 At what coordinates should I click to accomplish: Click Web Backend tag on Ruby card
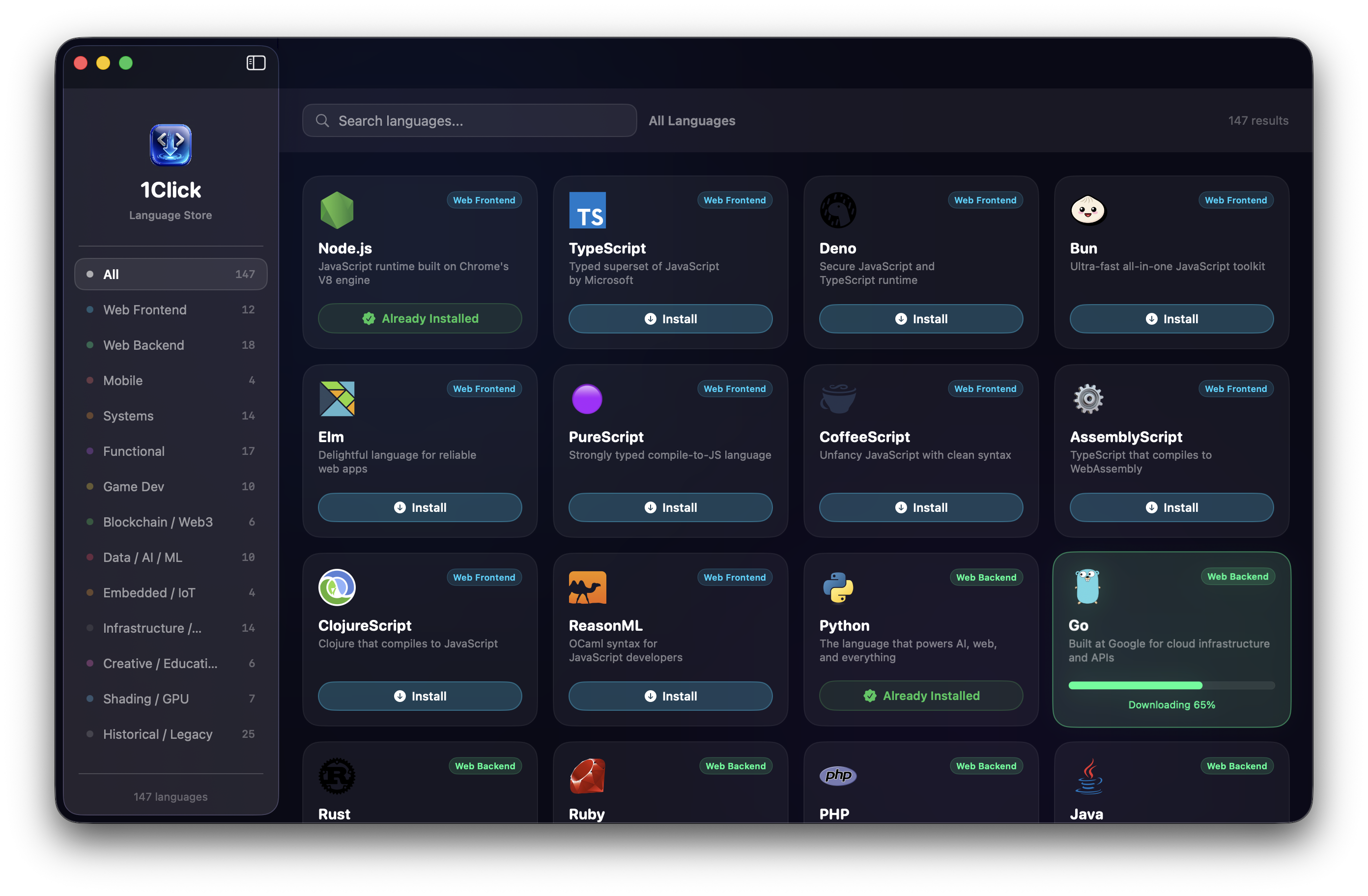(735, 765)
